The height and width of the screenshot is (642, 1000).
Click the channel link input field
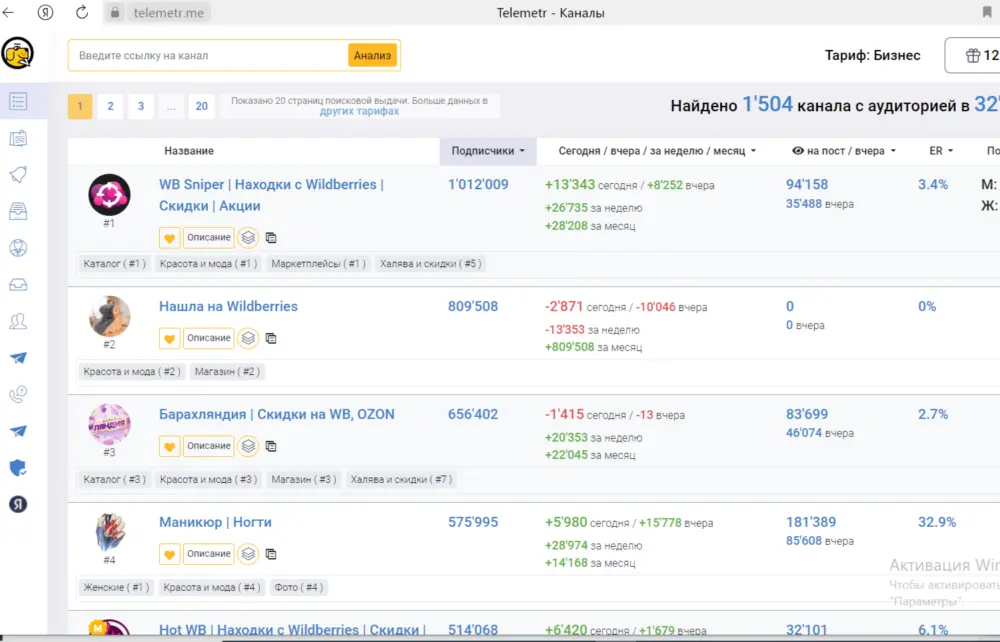click(209, 55)
